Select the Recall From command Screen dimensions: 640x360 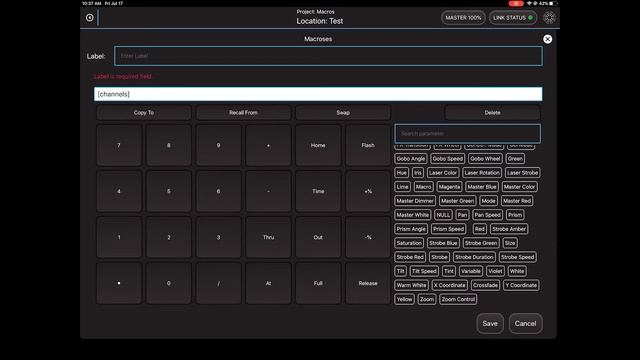pyautogui.click(x=243, y=113)
